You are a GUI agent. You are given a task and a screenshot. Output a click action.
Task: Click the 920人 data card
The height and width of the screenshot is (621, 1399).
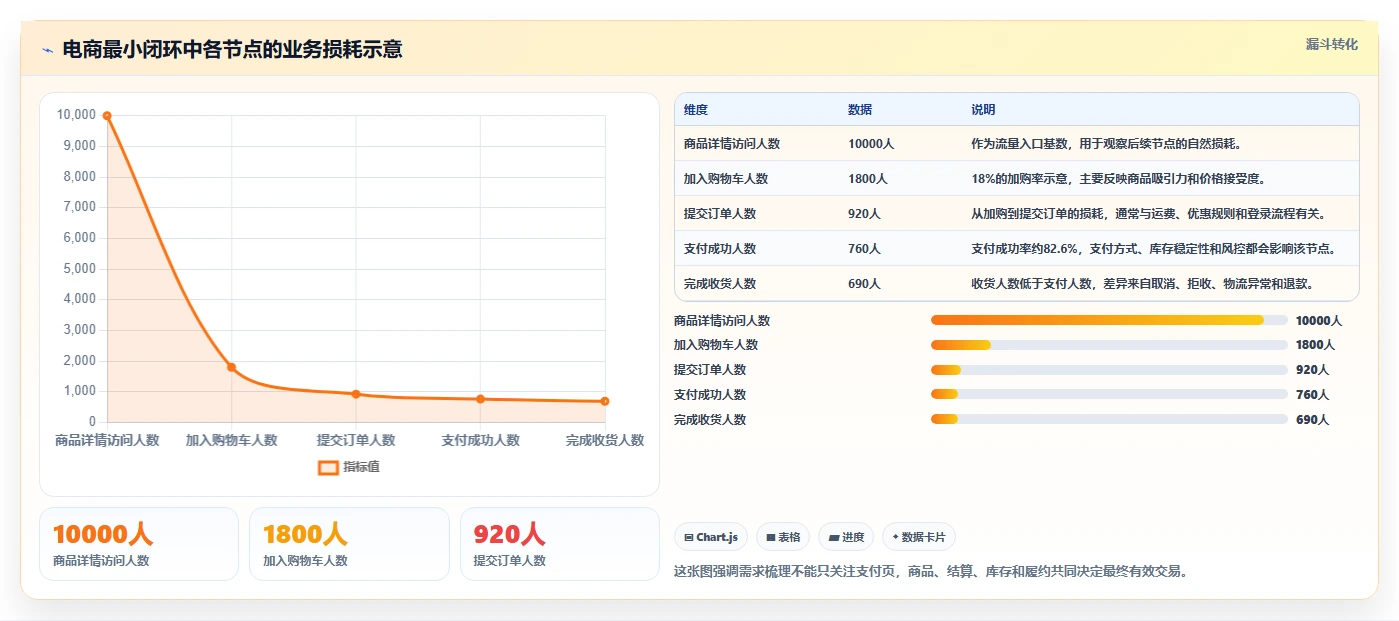(560, 544)
